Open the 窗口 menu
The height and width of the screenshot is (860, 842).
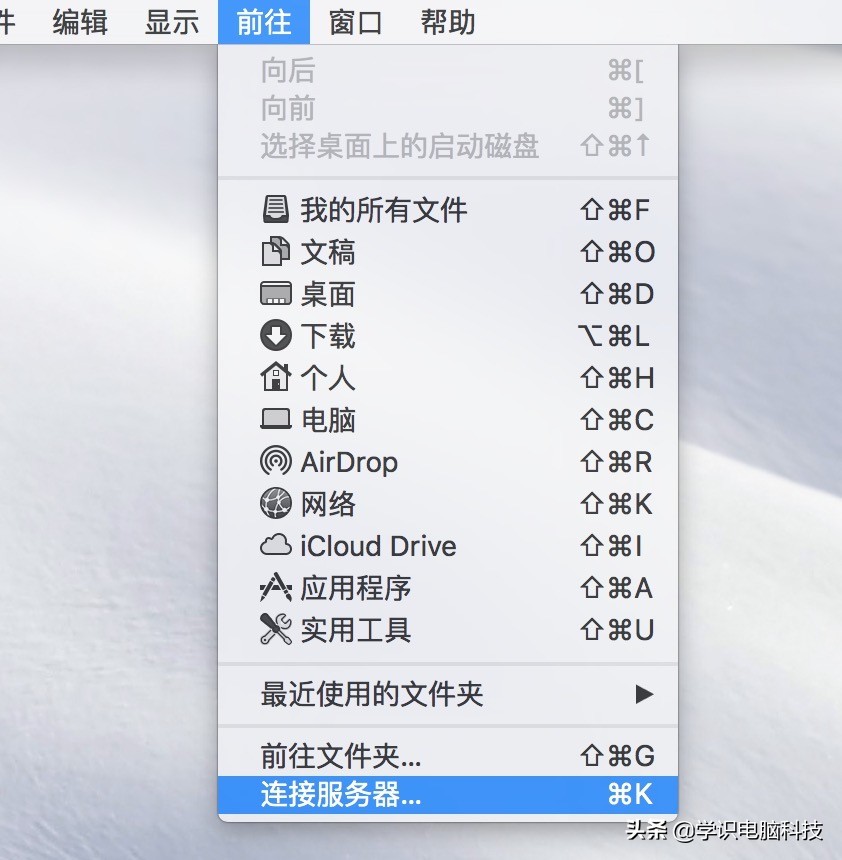(355, 22)
